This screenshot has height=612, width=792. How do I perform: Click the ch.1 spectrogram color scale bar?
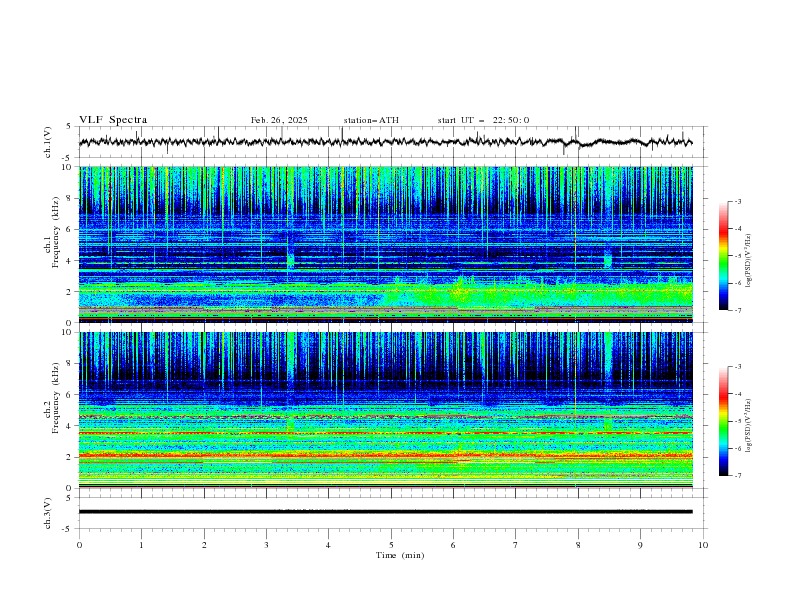(724, 256)
